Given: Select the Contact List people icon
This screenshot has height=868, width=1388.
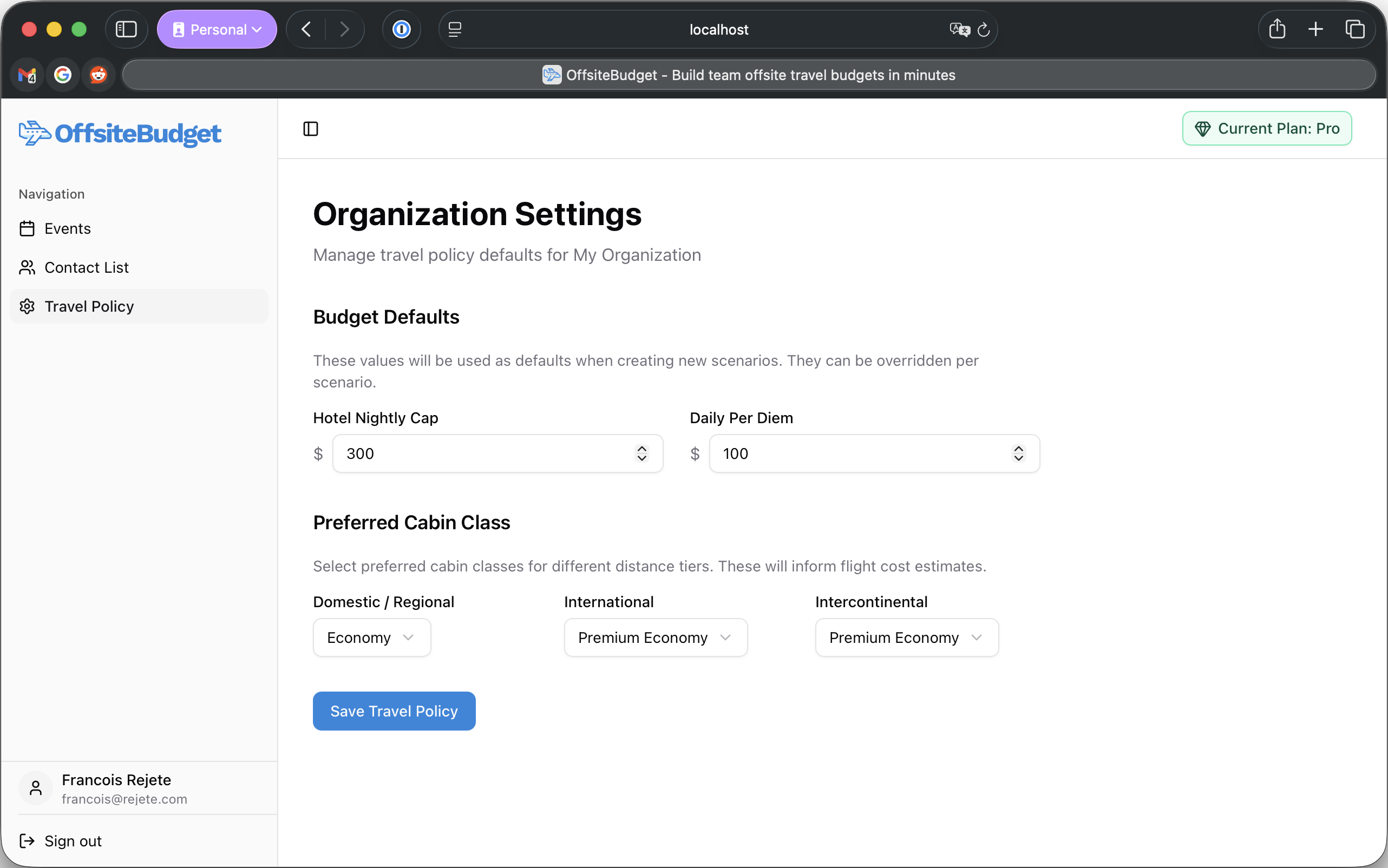Looking at the screenshot, I should coord(27,267).
